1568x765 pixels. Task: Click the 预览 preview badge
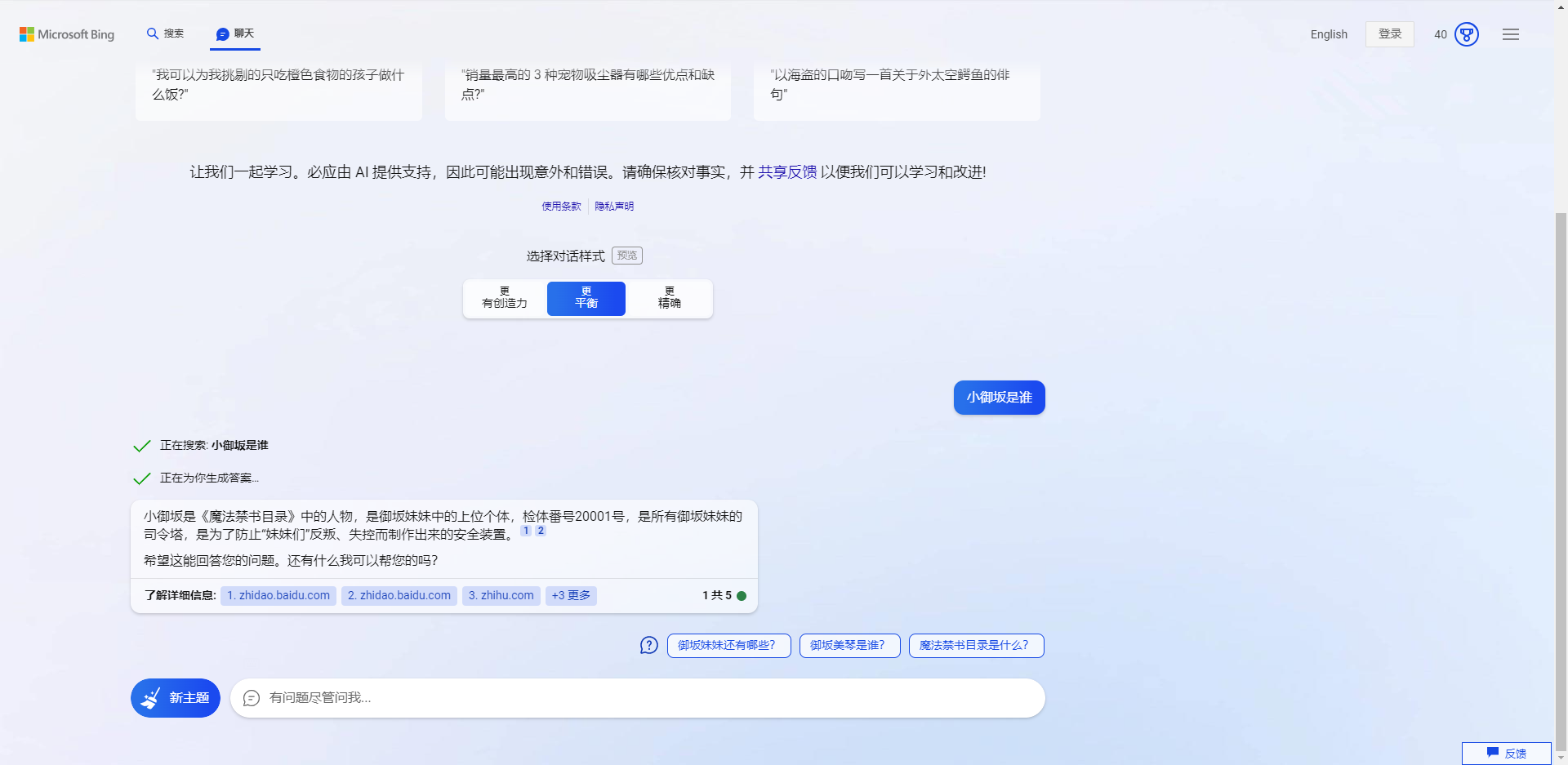pyautogui.click(x=627, y=256)
